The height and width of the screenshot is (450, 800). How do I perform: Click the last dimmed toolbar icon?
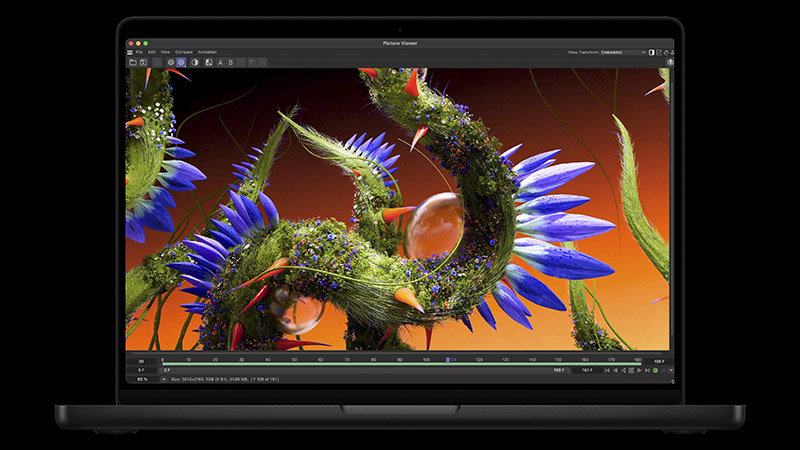263,62
